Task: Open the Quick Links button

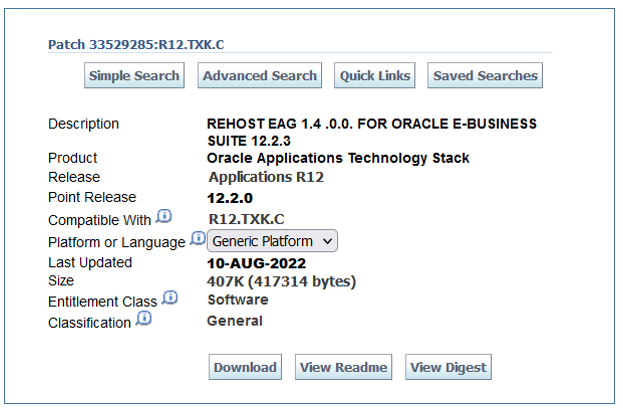Action: pyautogui.click(x=375, y=76)
